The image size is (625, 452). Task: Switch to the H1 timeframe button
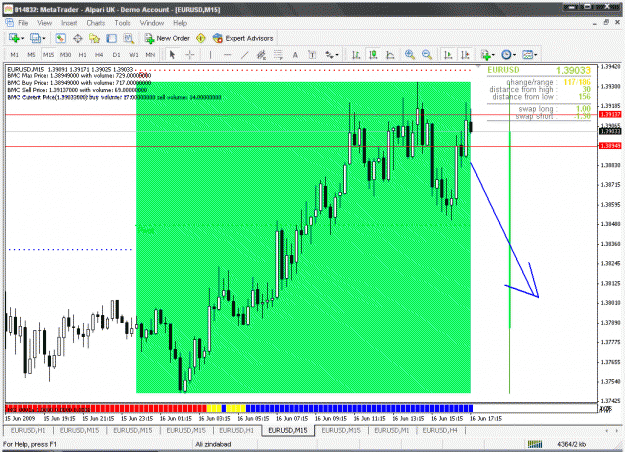pos(83,55)
